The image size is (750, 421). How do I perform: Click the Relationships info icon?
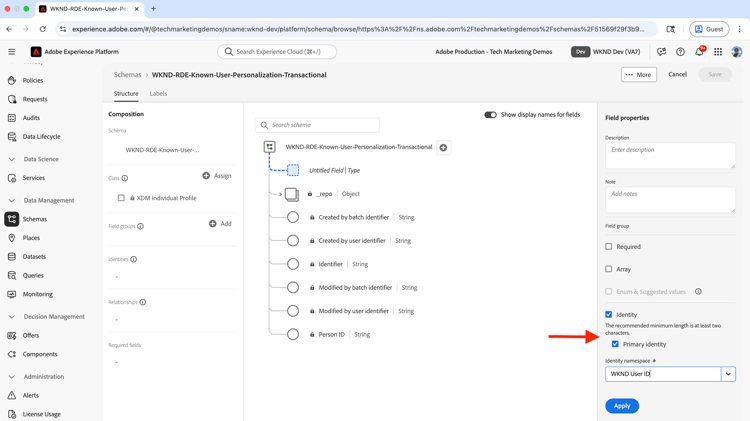pyautogui.click(x=143, y=302)
